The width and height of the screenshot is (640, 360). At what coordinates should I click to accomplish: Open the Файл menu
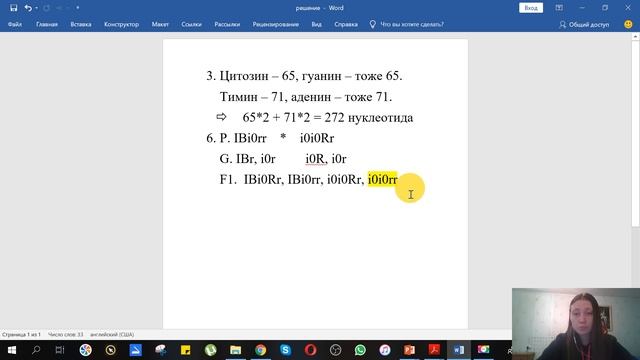click(15, 24)
